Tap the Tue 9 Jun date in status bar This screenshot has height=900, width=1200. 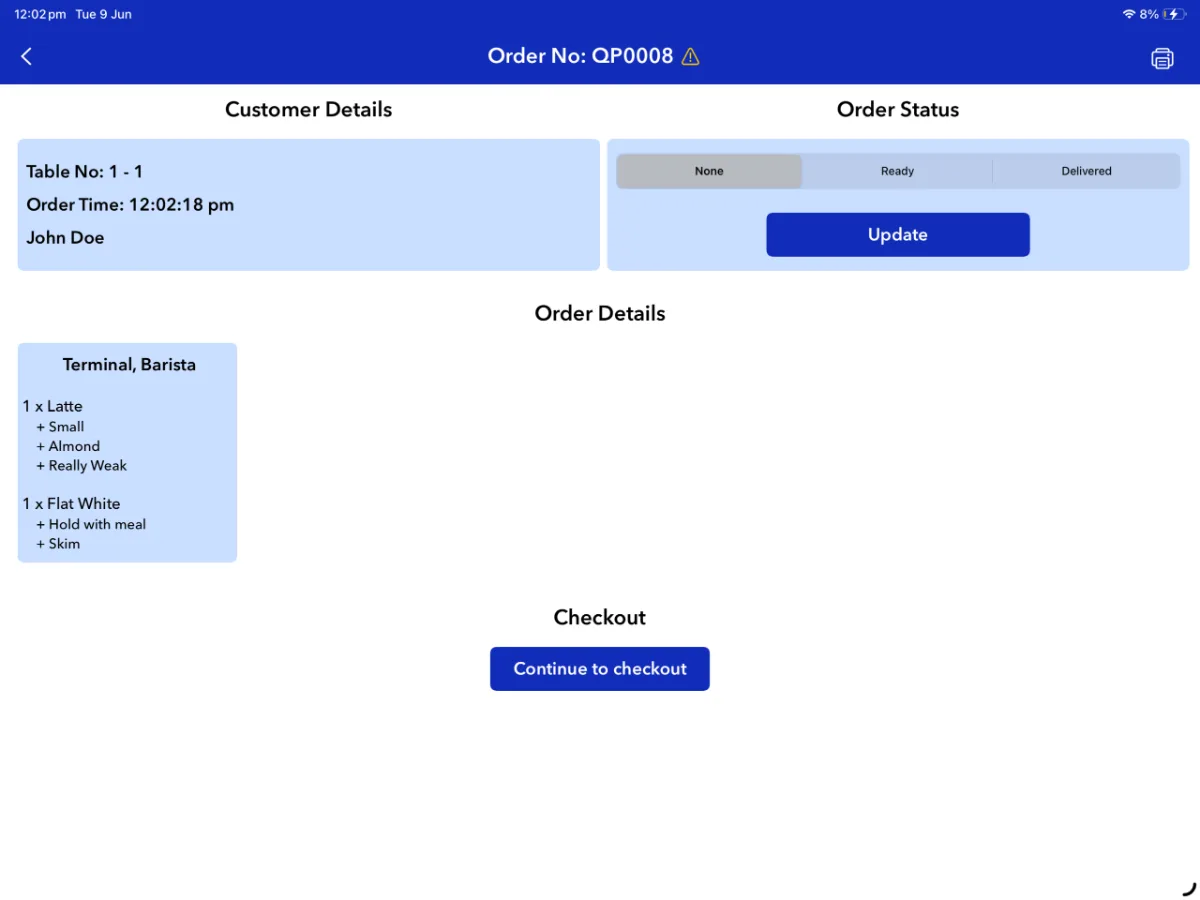coord(104,14)
